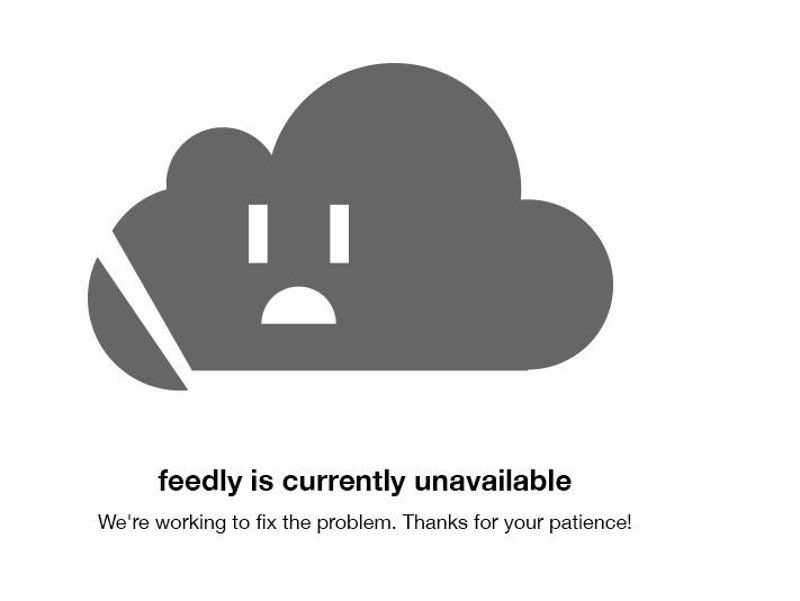Click the word "working" in the subtext
This screenshot has width=800, height=601.
[191, 523]
